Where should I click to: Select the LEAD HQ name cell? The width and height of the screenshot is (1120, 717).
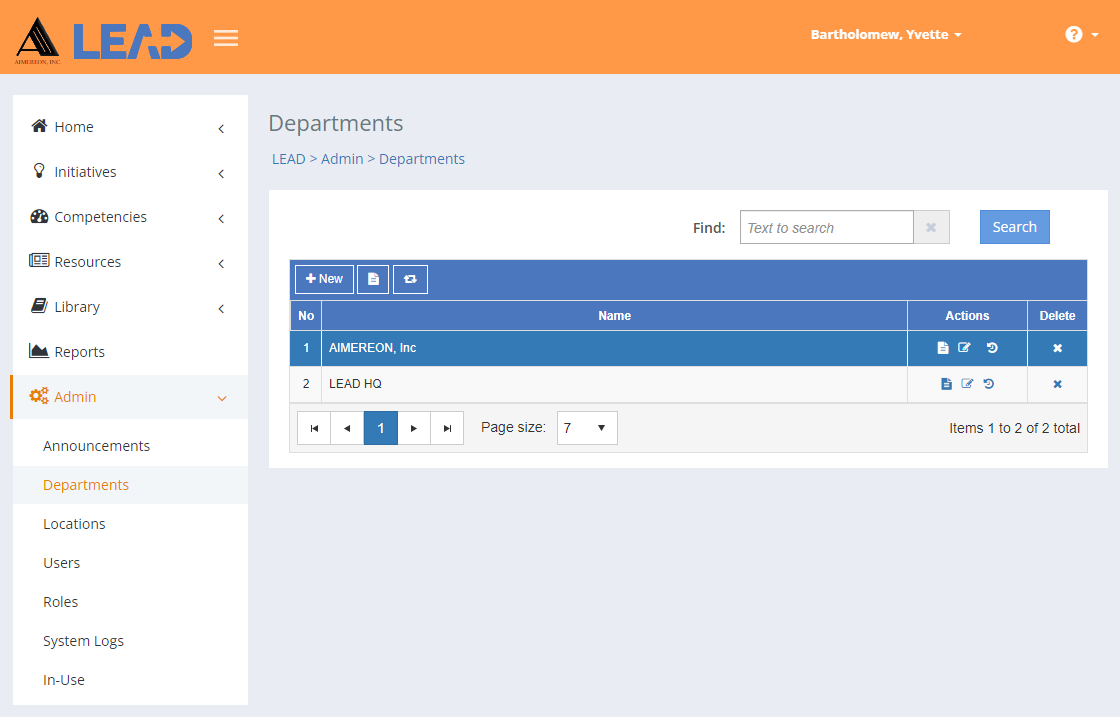614,384
